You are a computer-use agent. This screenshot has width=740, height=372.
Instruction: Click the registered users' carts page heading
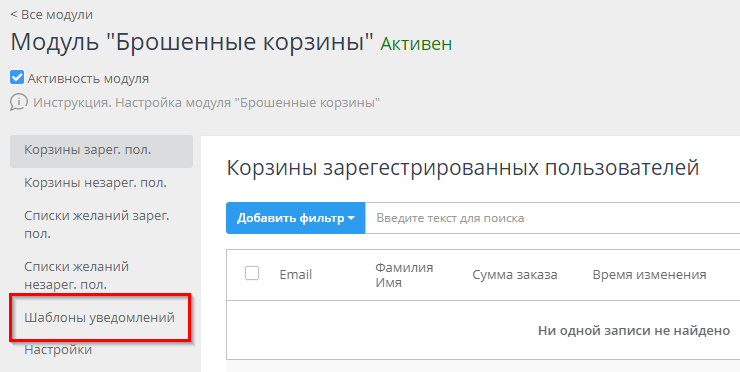coord(463,168)
